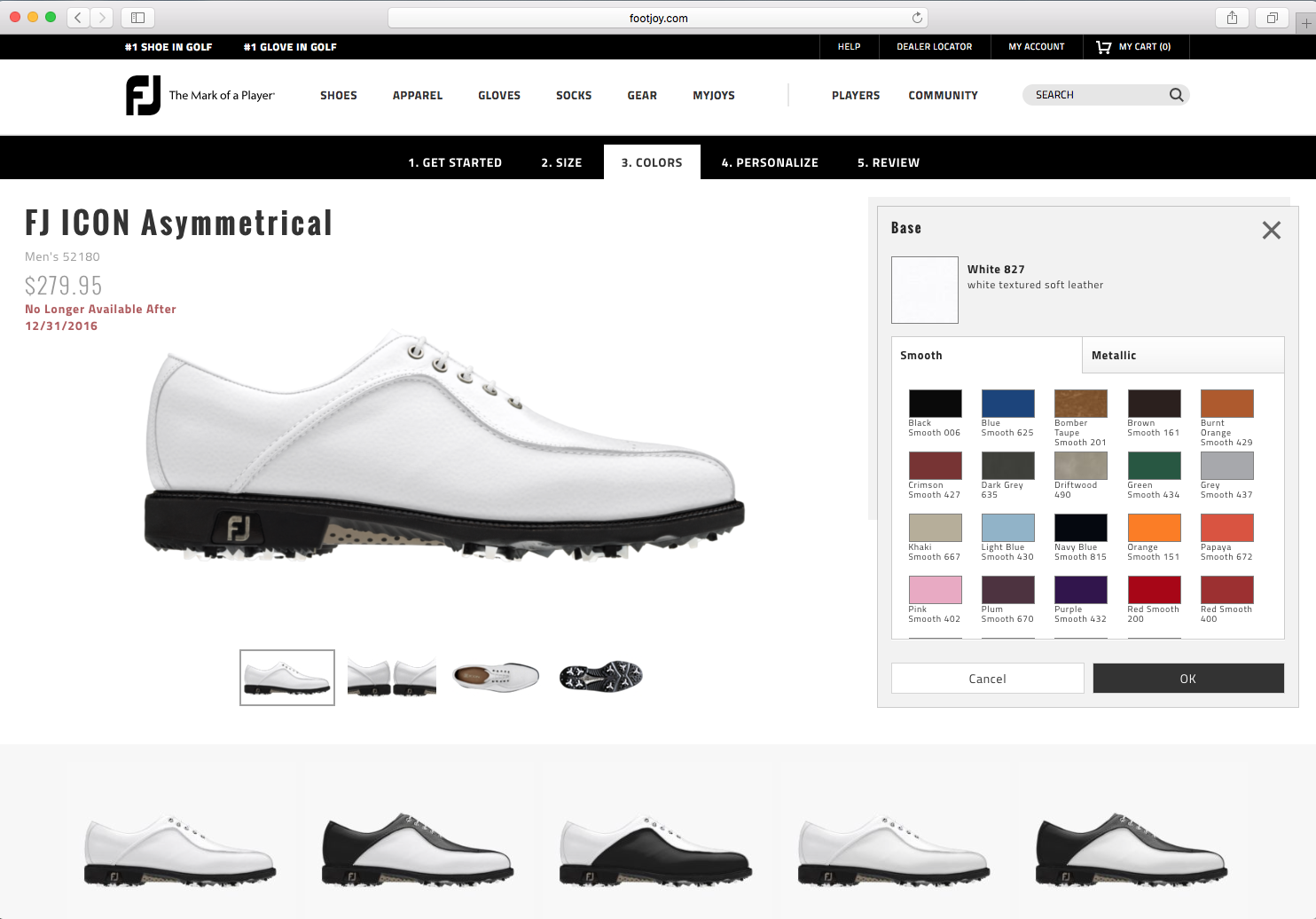1316x919 pixels.
Task: Select the first all-white preset shoe
Action: click(x=181, y=850)
